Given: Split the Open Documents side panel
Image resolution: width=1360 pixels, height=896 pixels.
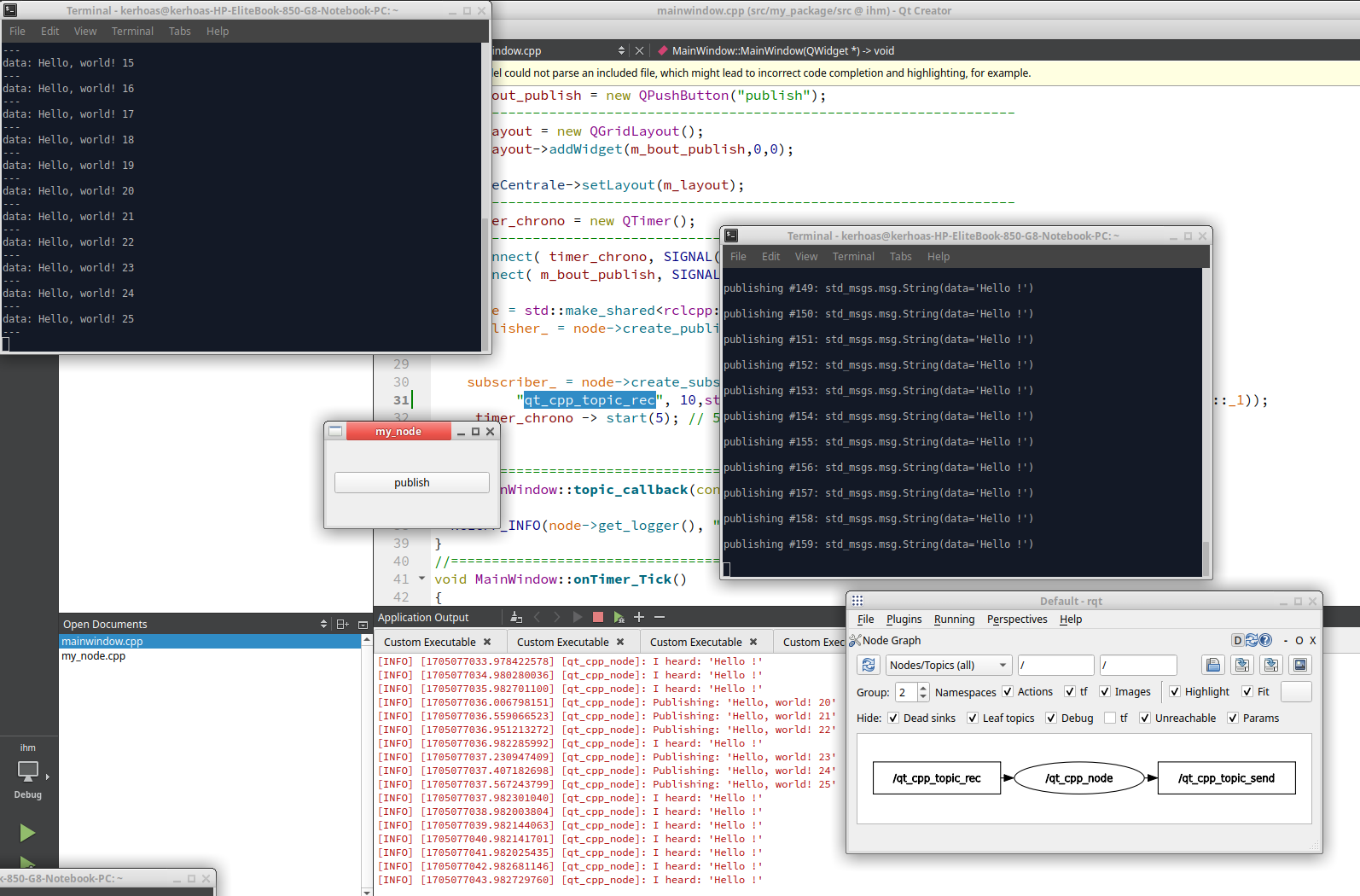Looking at the screenshot, I should (x=342, y=624).
